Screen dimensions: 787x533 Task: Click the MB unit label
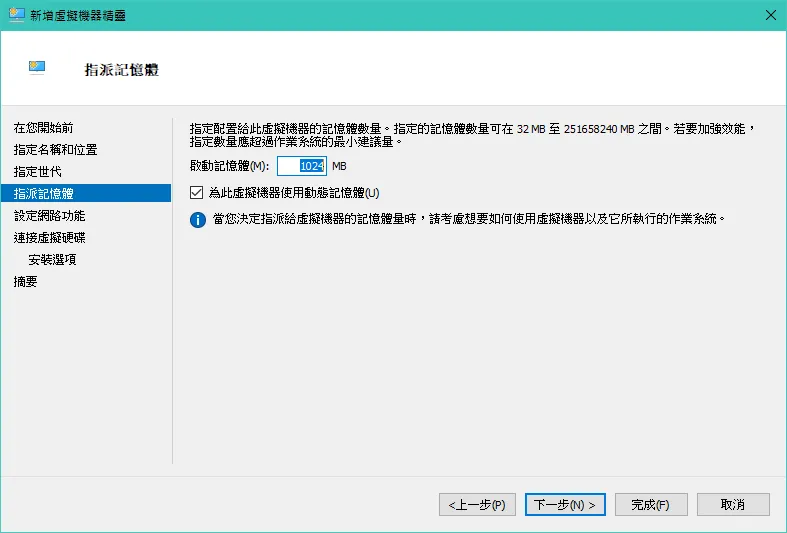point(339,166)
